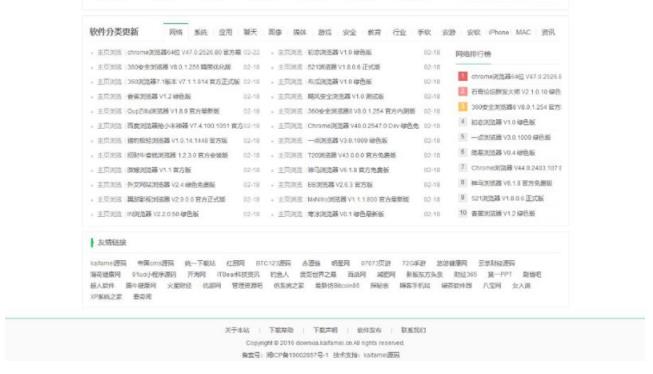Image resolution: width=653 pixels, height=374 pixels.
Task: Click the 软件分类更新 heading
Action: 114,32
